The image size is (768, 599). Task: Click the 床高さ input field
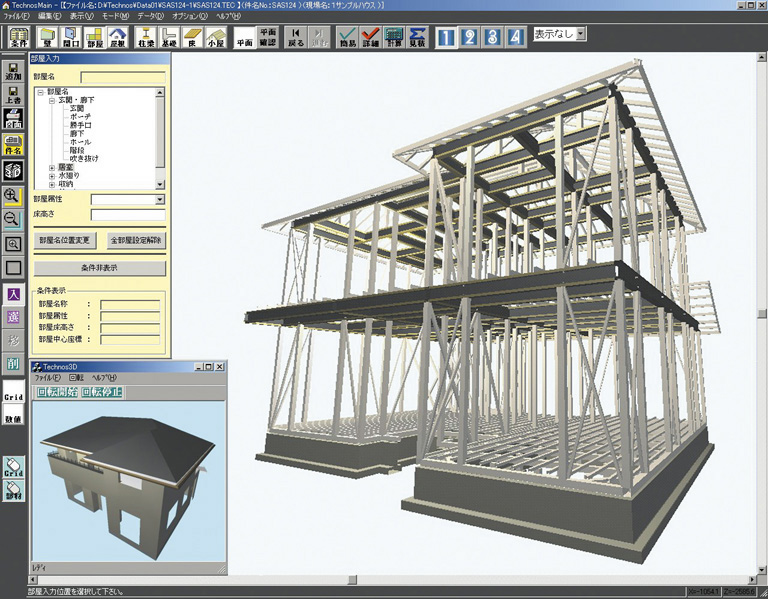[128, 215]
